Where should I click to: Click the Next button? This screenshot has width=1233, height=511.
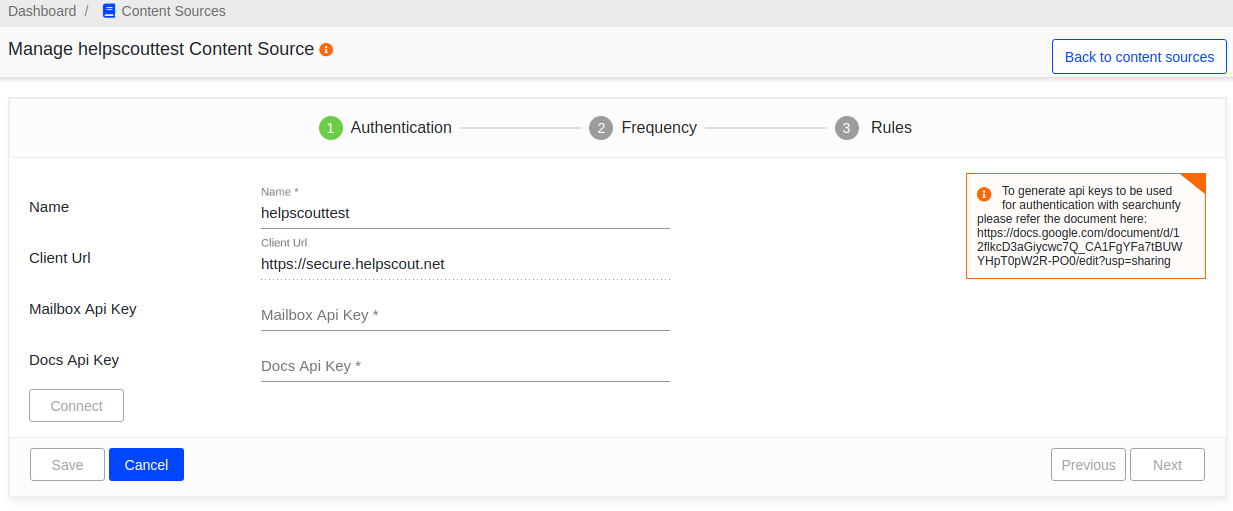pos(1167,465)
